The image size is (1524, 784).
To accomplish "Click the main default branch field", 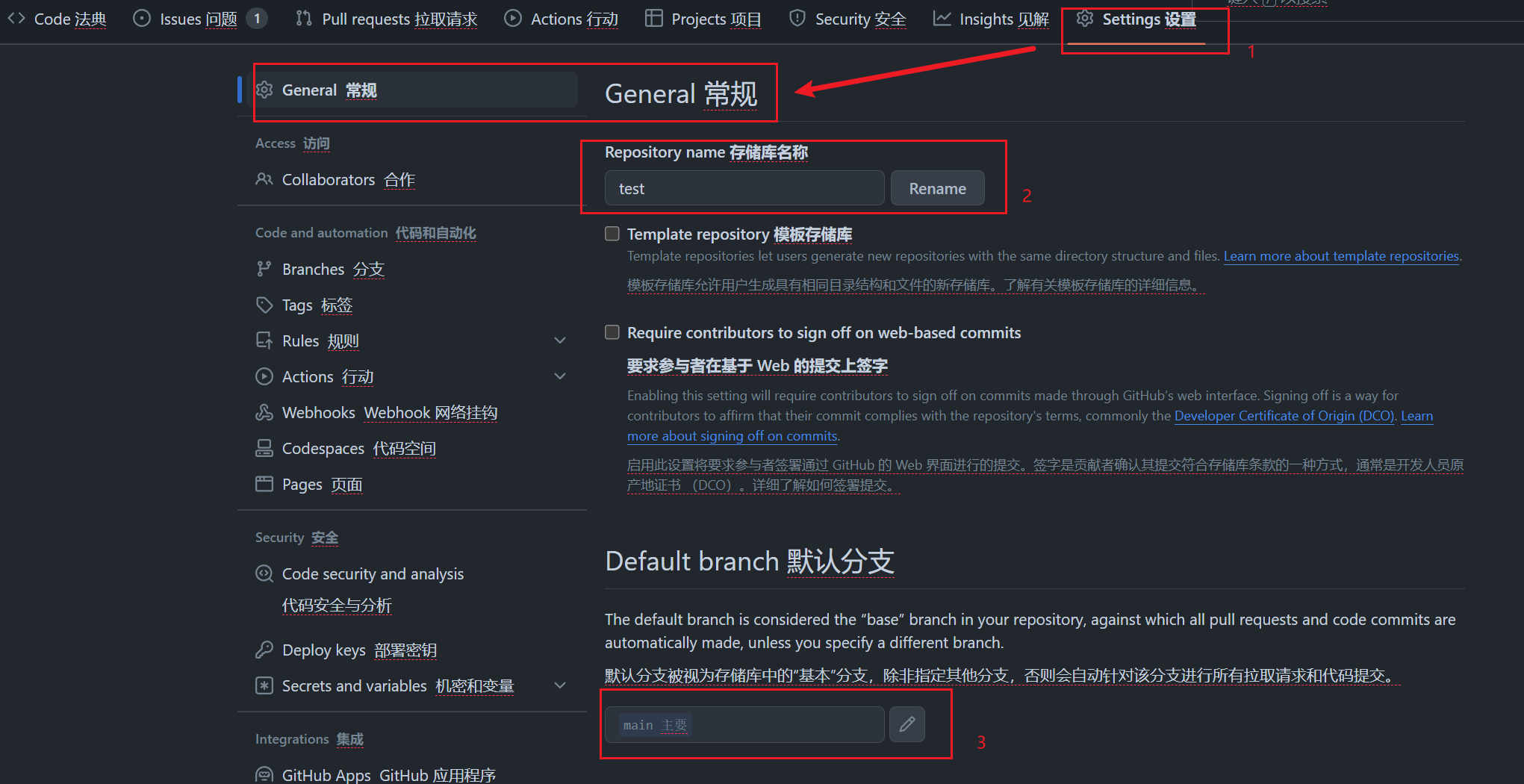I will pos(744,724).
